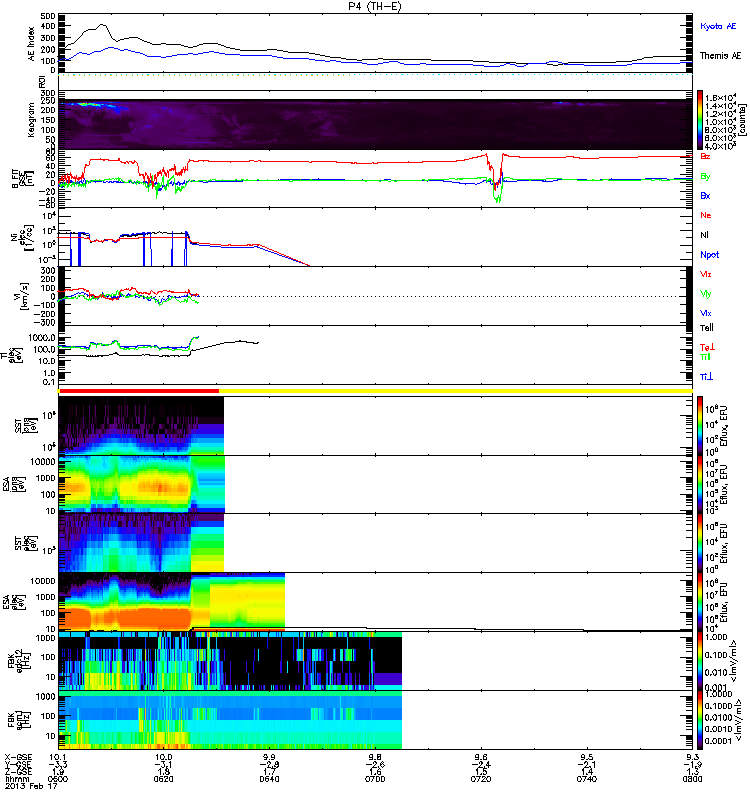Click the 0700 time tick label

point(375,779)
